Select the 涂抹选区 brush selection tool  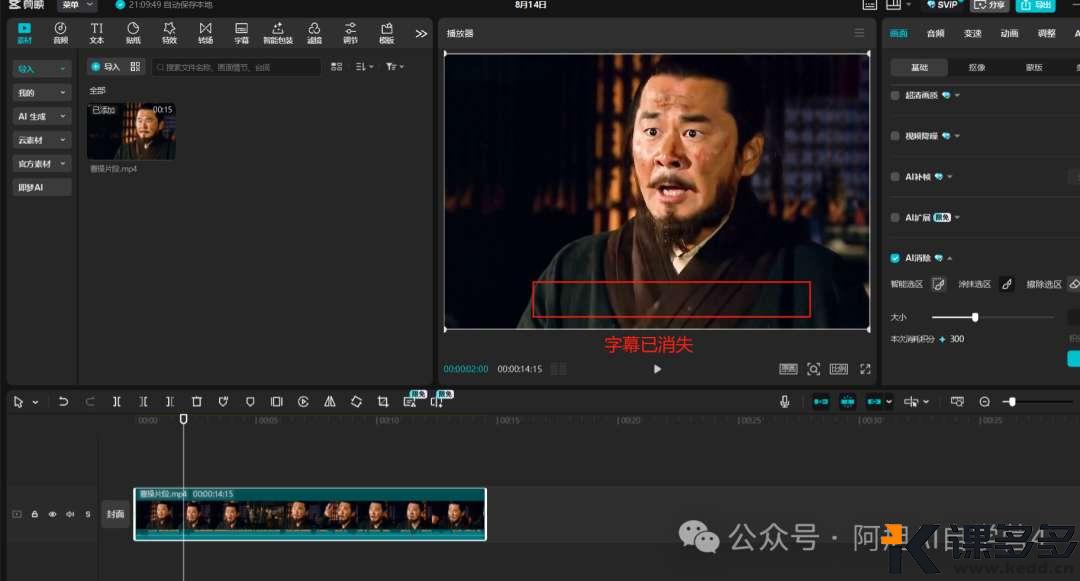click(x=1007, y=284)
